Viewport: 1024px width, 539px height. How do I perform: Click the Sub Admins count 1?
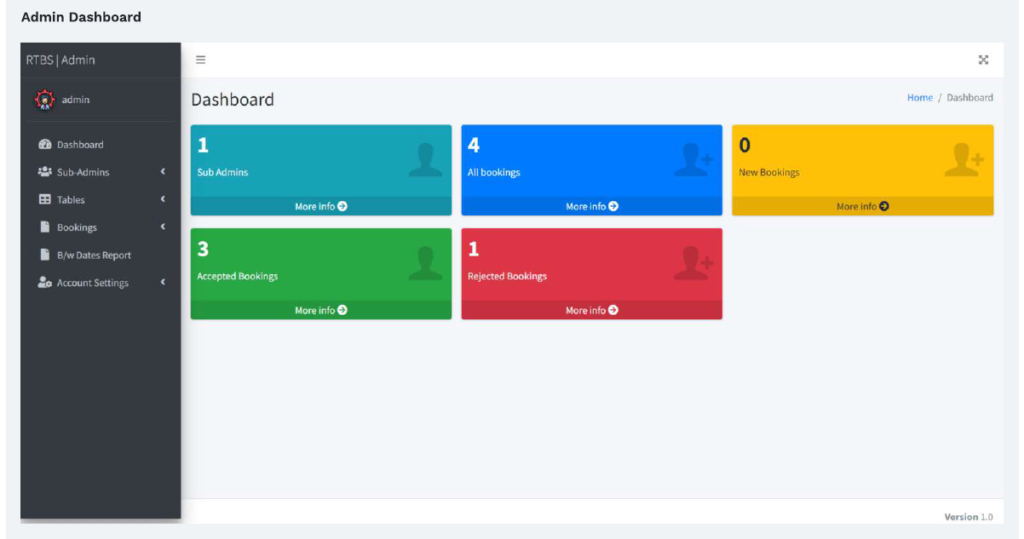click(203, 145)
